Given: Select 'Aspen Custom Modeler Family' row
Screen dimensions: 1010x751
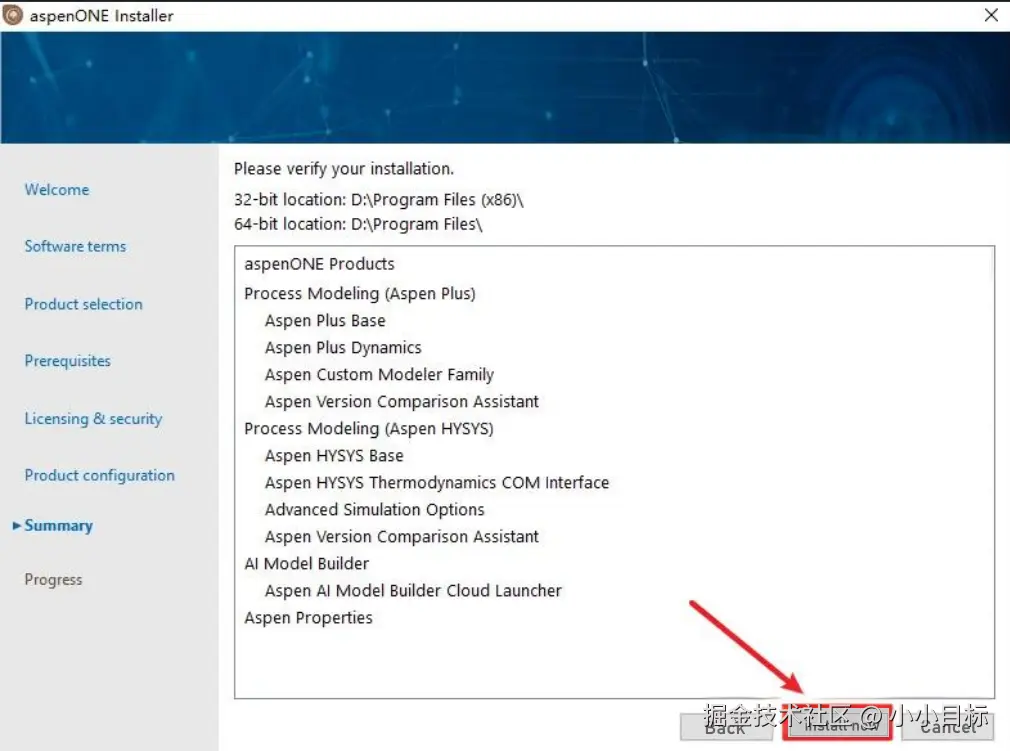Looking at the screenshot, I should point(379,375).
